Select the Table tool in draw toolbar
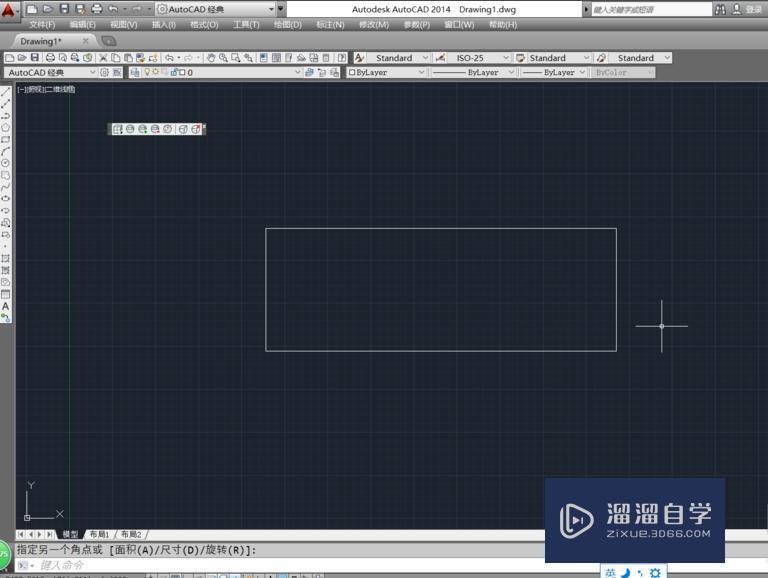 [5, 294]
